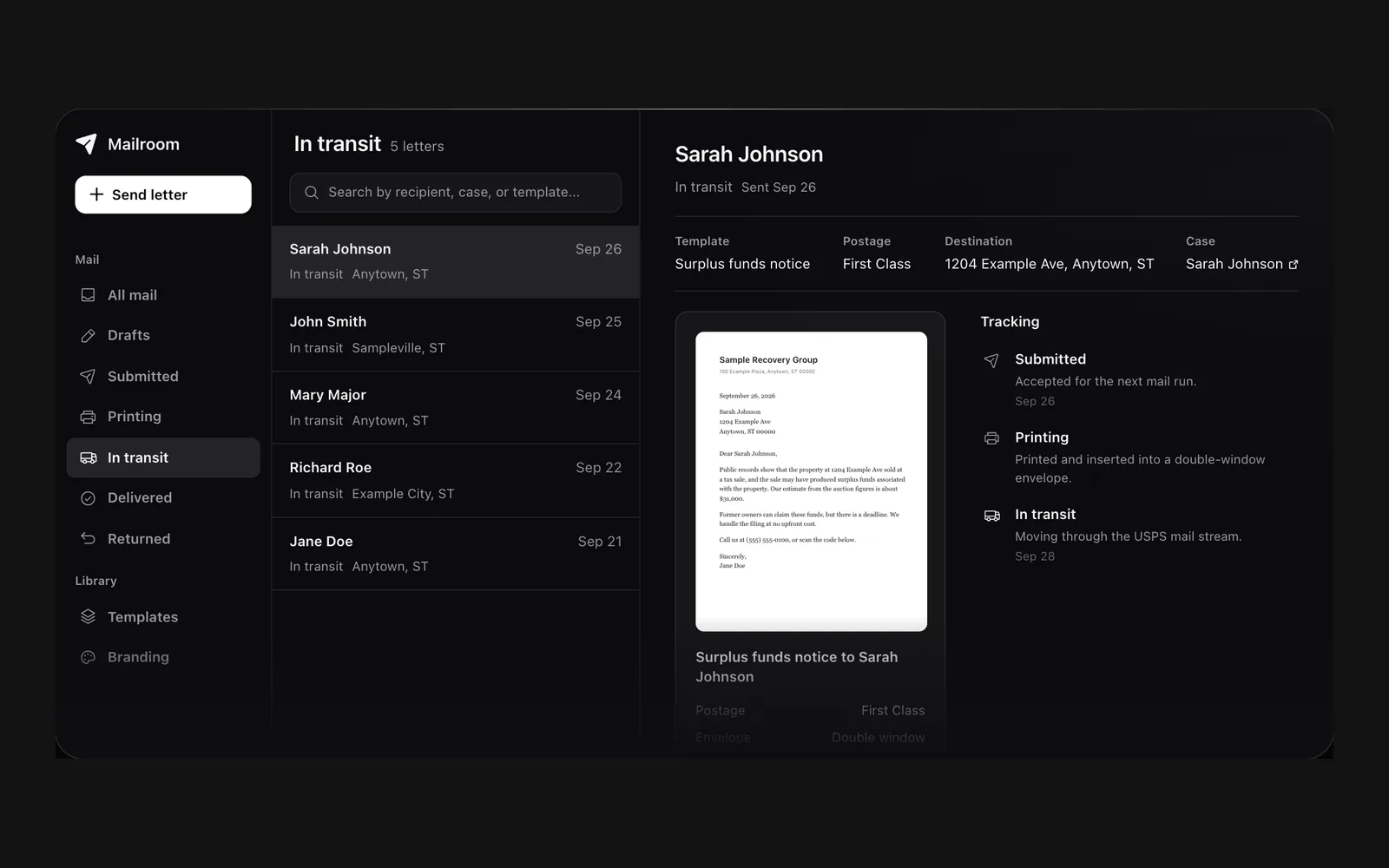Click the Sarah Johnson detail heading
Image resolution: width=1389 pixels, height=868 pixels.
click(749, 155)
